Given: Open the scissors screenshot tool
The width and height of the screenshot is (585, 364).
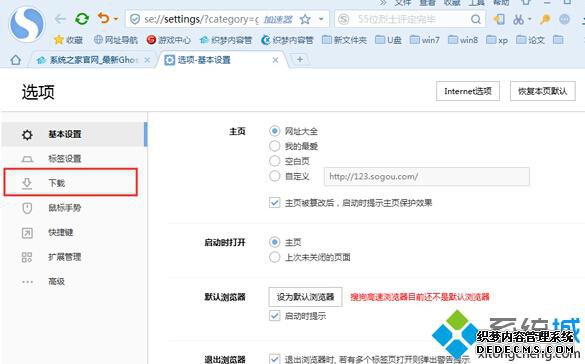Looking at the screenshot, I should (518, 19).
